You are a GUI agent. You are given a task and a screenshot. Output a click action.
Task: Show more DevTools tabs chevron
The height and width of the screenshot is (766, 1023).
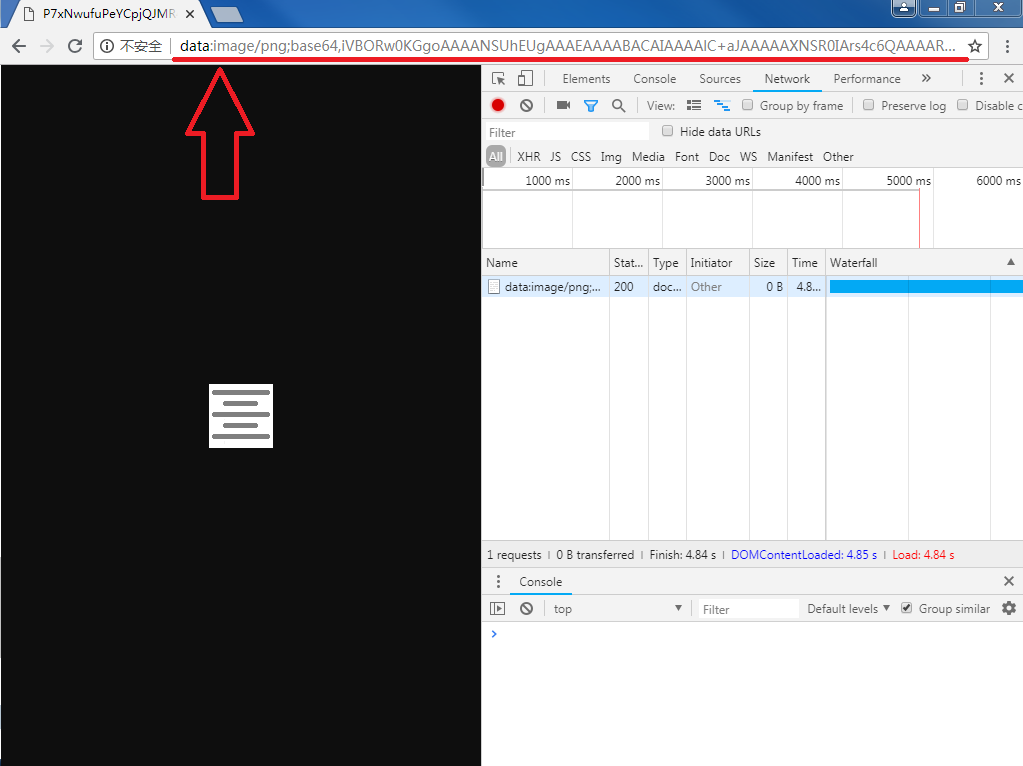click(x=926, y=79)
